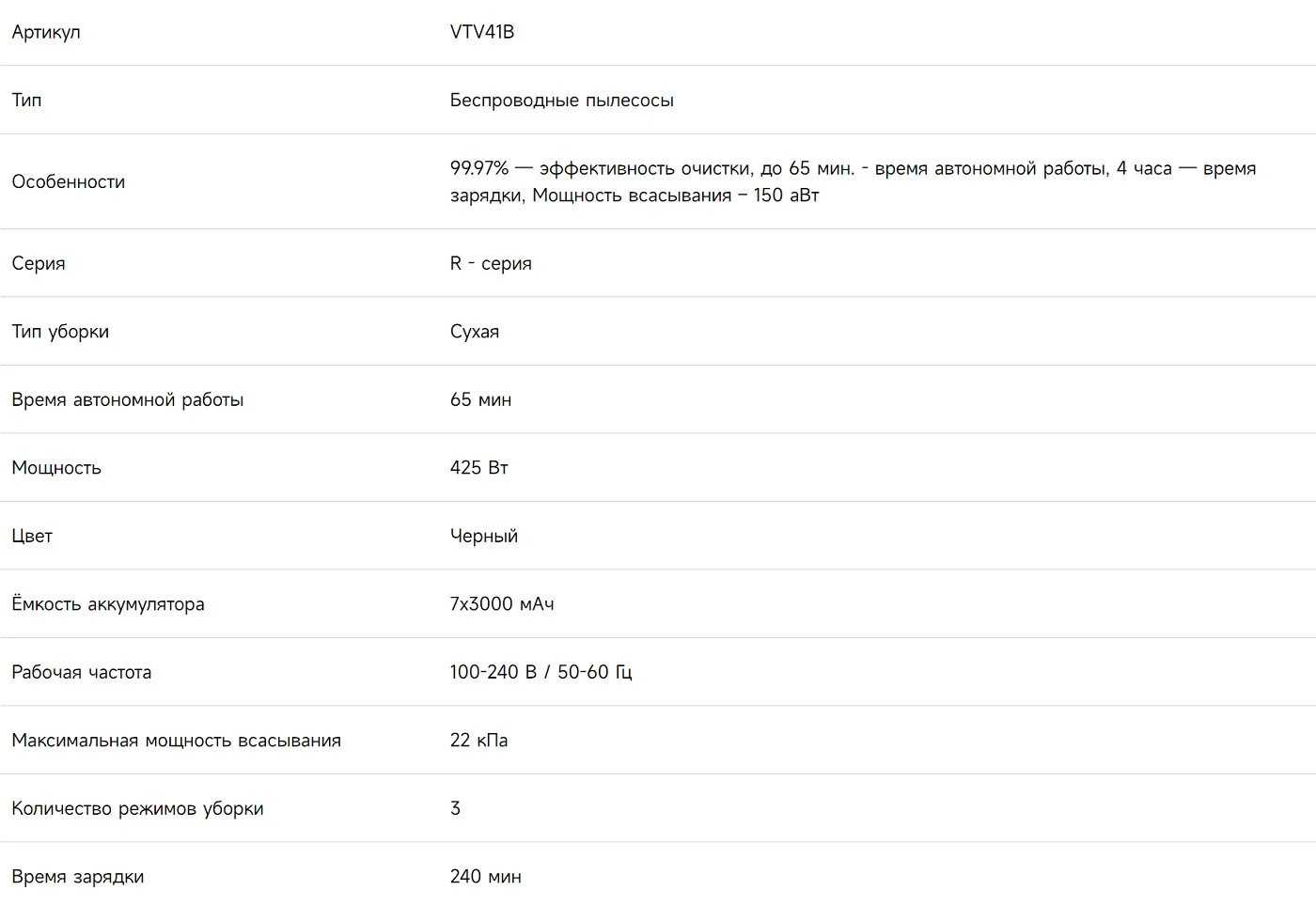Click the '100-240 В / 50-60 Гц' value
This screenshot has width=1316, height=906.
pos(541,672)
